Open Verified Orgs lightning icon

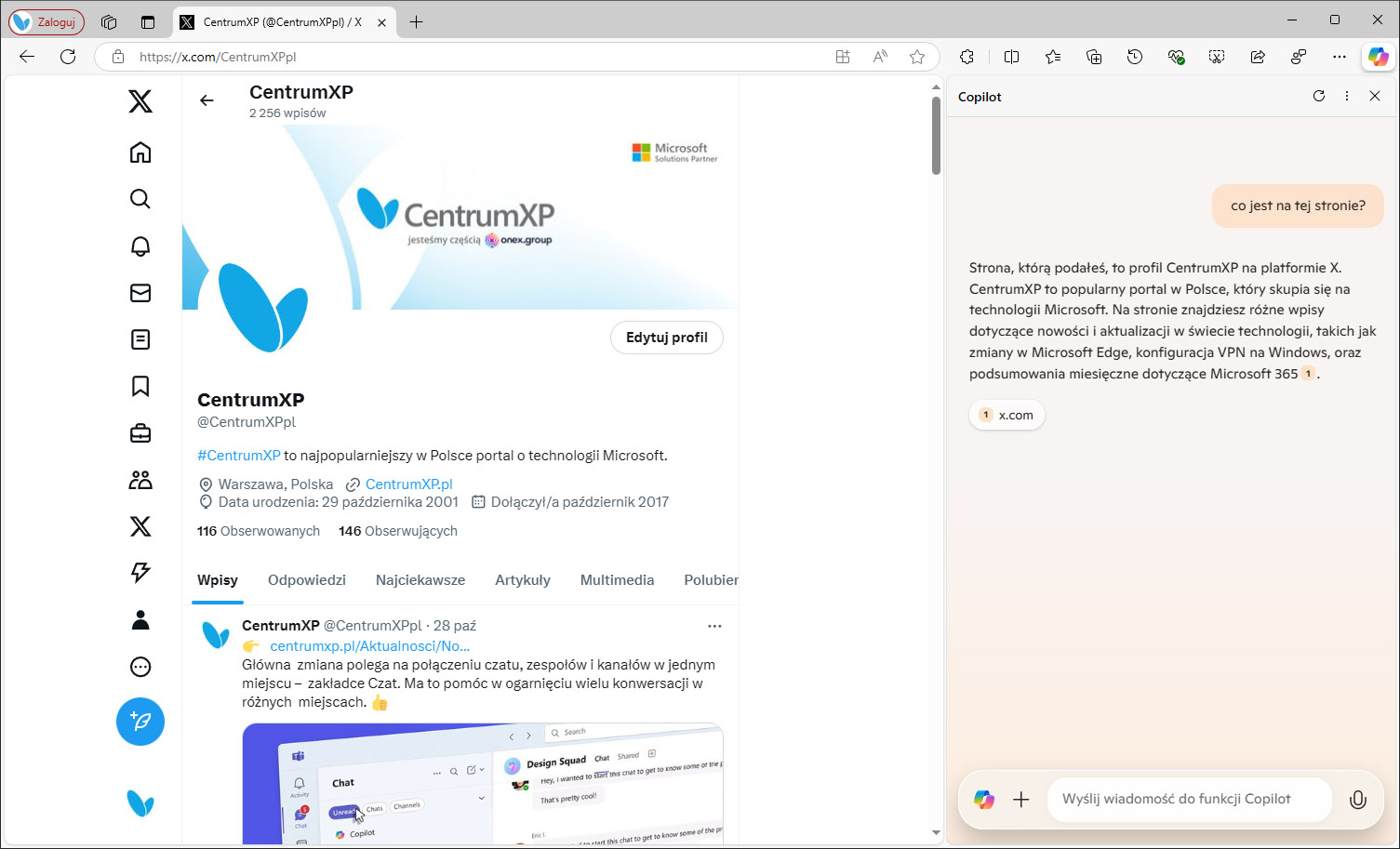(x=140, y=573)
